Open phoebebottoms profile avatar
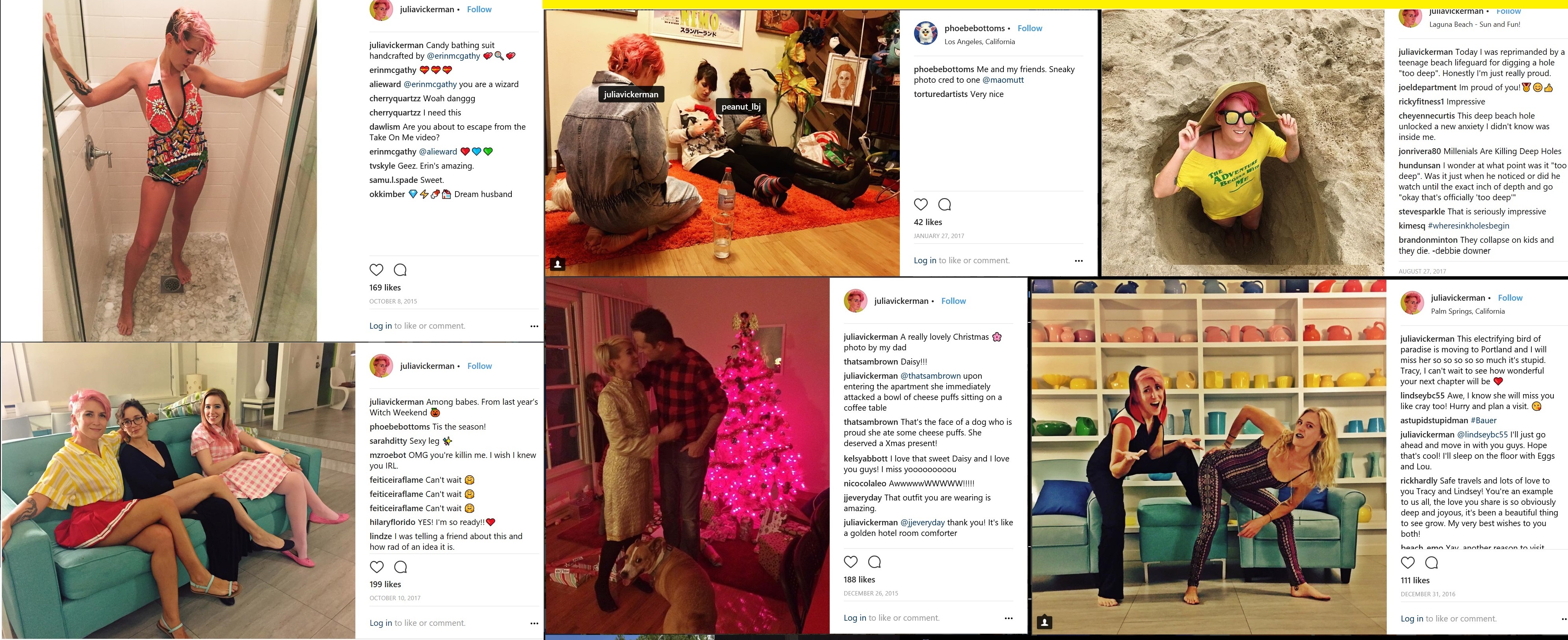 click(x=926, y=33)
